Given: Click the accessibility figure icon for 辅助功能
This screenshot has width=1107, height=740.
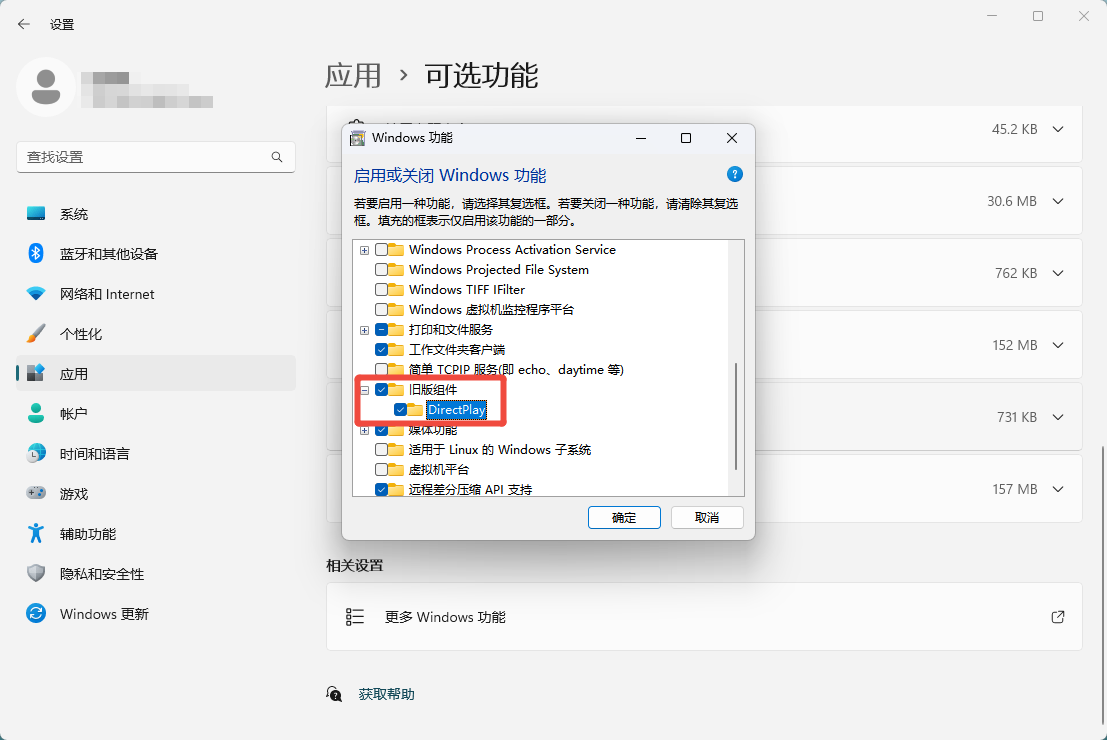Looking at the screenshot, I should coord(36,533).
